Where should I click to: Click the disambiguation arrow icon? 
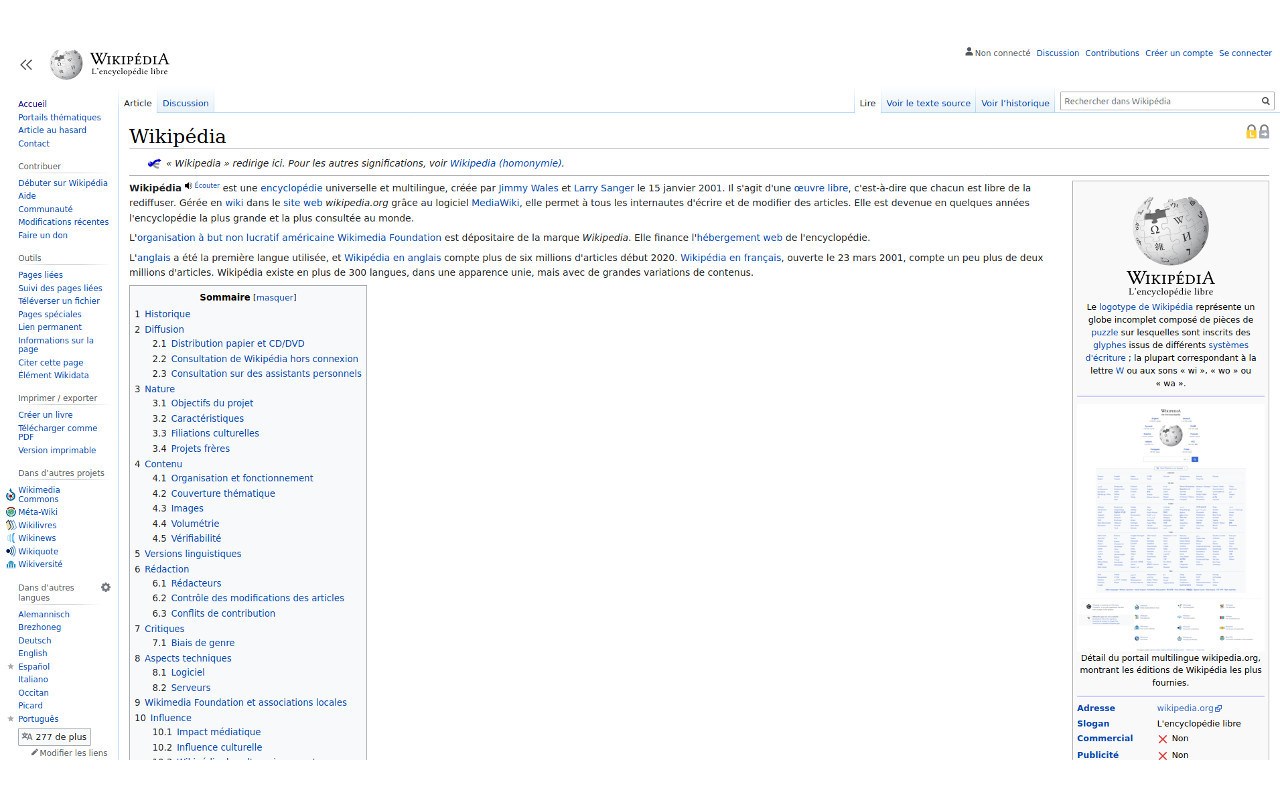[x=154, y=163]
